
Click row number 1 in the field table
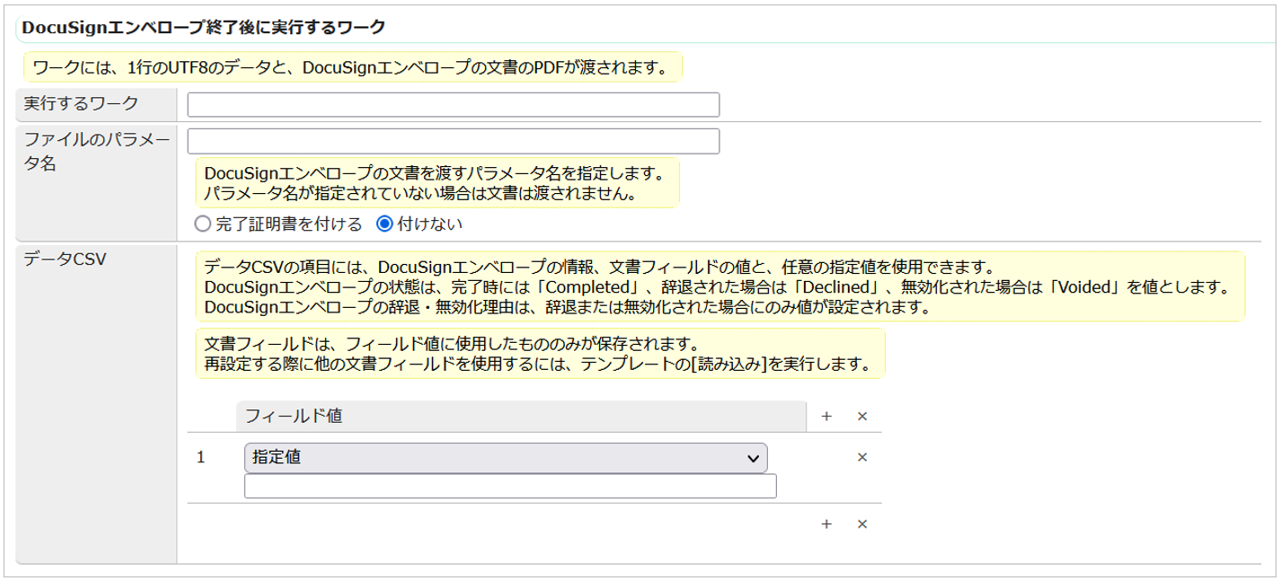tap(201, 457)
